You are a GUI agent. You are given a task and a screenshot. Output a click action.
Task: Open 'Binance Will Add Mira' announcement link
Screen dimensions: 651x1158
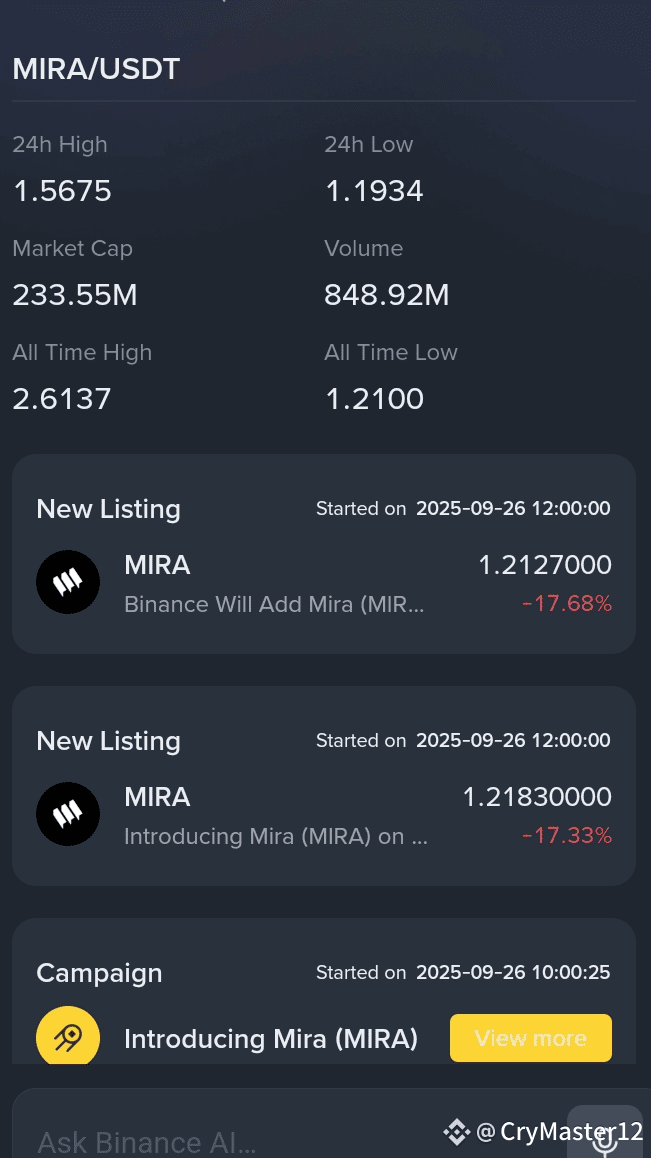[x=274, y=604]
